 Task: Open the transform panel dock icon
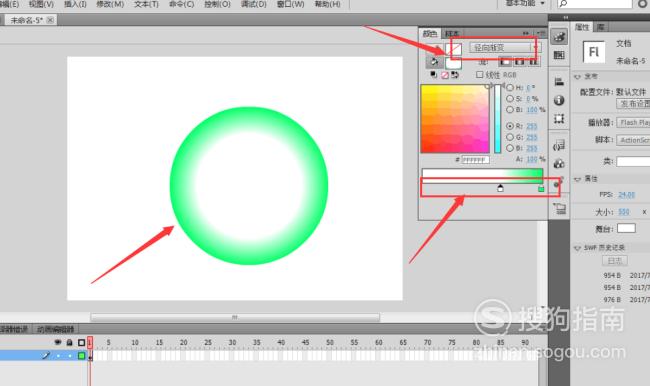pyautogui.click(x=559, y=119)
